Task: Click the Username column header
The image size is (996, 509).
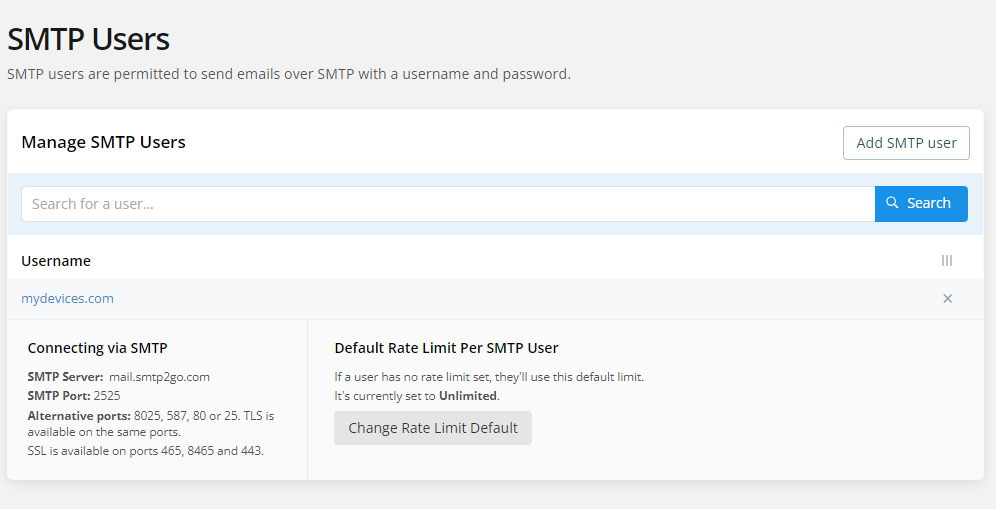Action: tap(56, 261)
